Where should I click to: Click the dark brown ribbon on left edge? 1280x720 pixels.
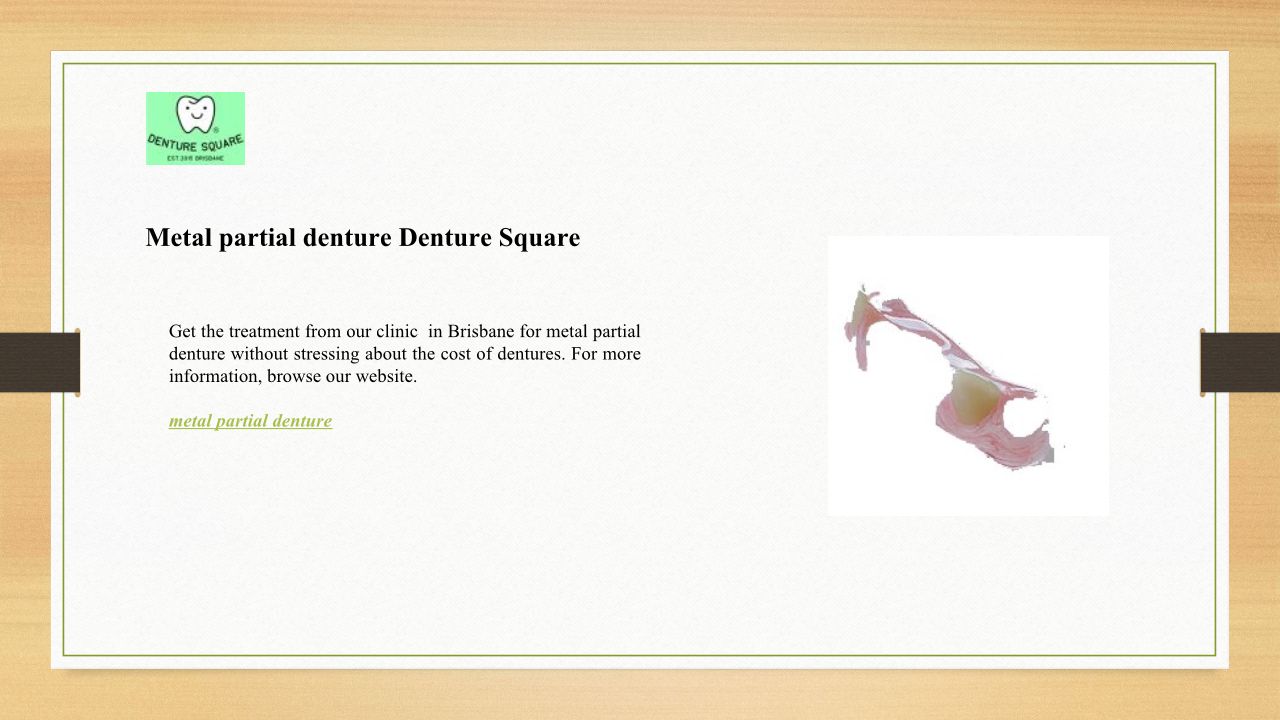[x=40, y=362]
